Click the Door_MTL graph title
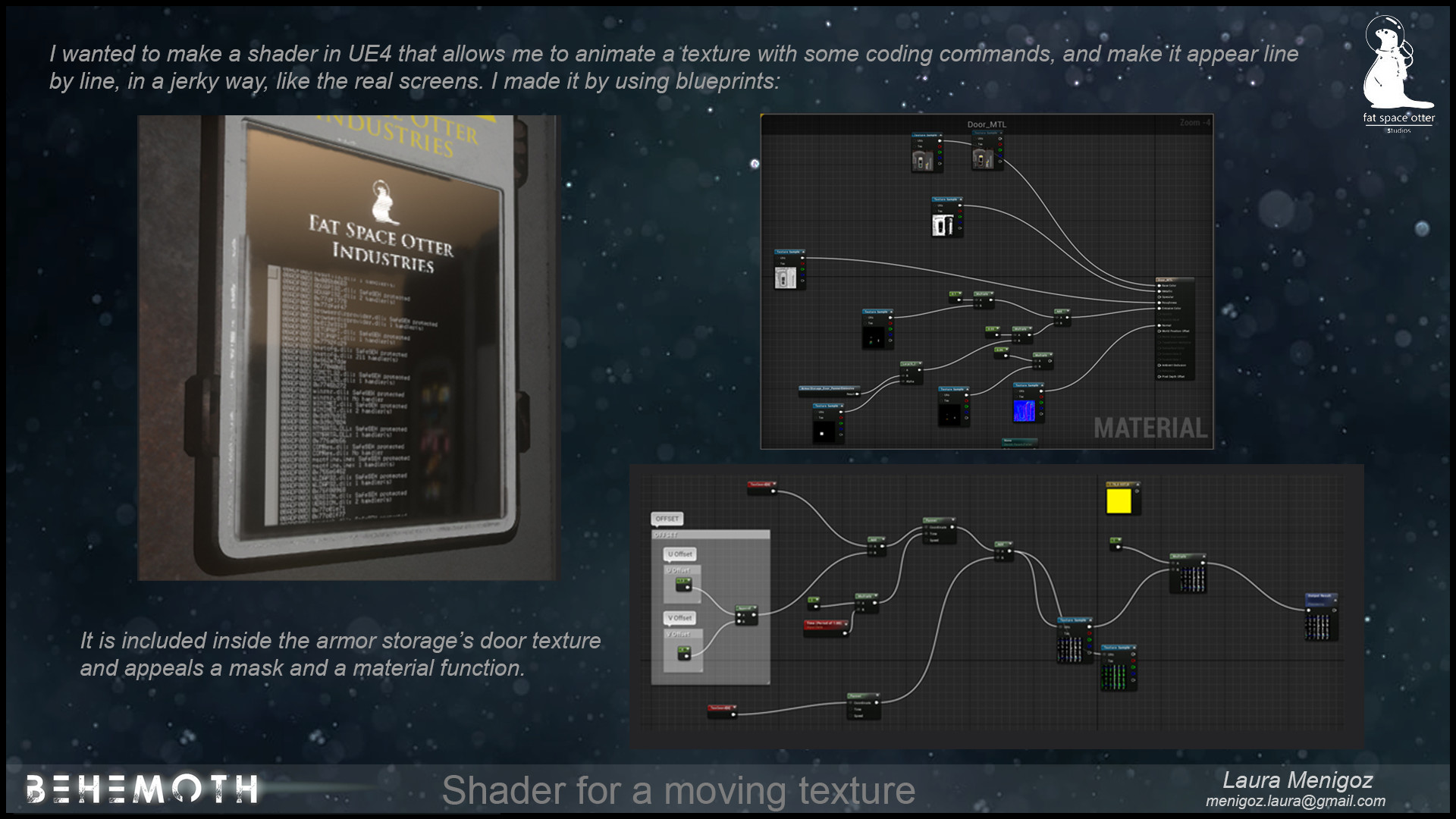 tap(986, 124)
